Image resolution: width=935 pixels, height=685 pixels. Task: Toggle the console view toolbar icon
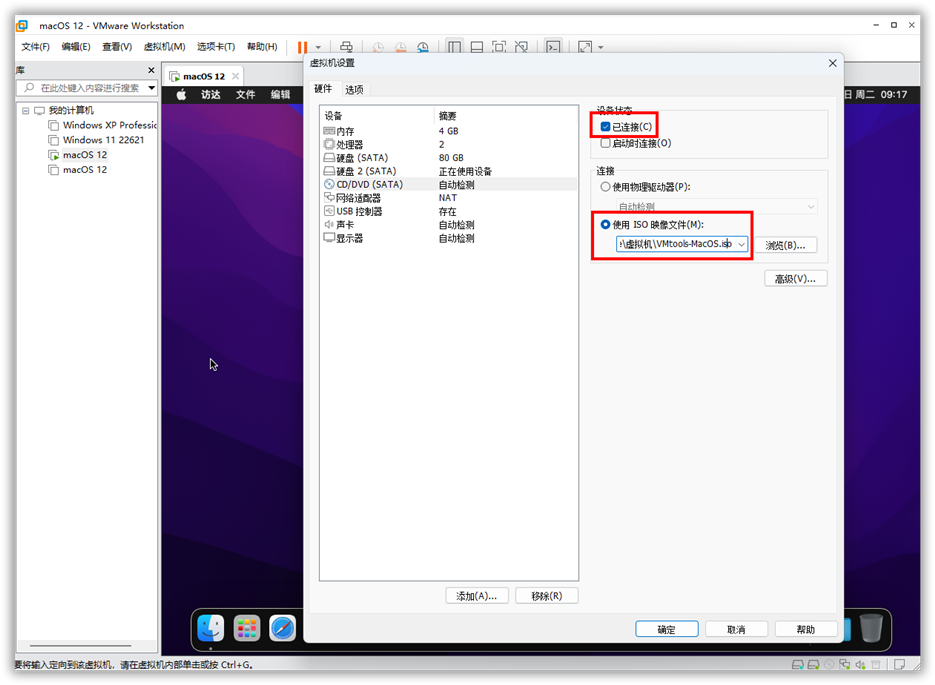coord(553,47)
